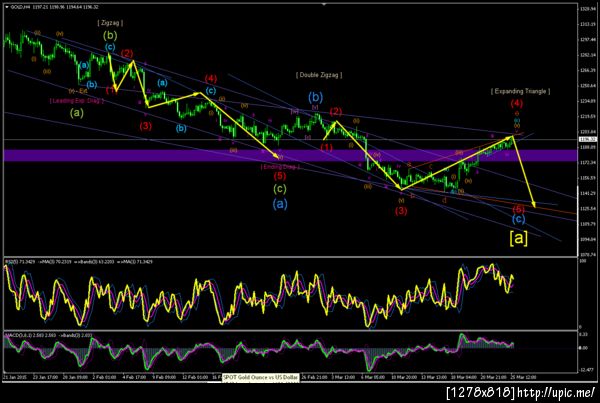Click the '26 Feb 21:00' time axis label
Image resolution: width=600 pixels, height=403 pixels.
[x=314, y=377]
